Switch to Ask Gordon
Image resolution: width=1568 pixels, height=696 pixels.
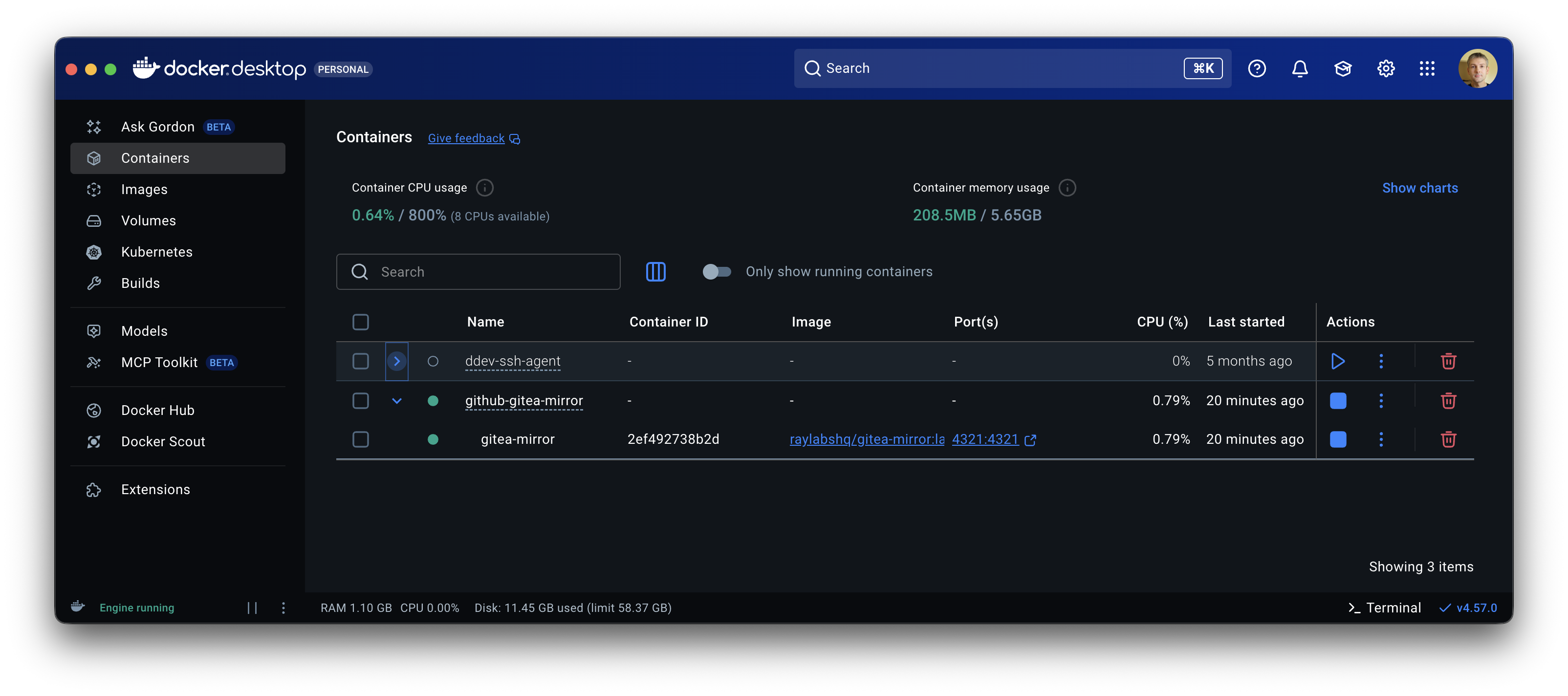pos(158,127)
